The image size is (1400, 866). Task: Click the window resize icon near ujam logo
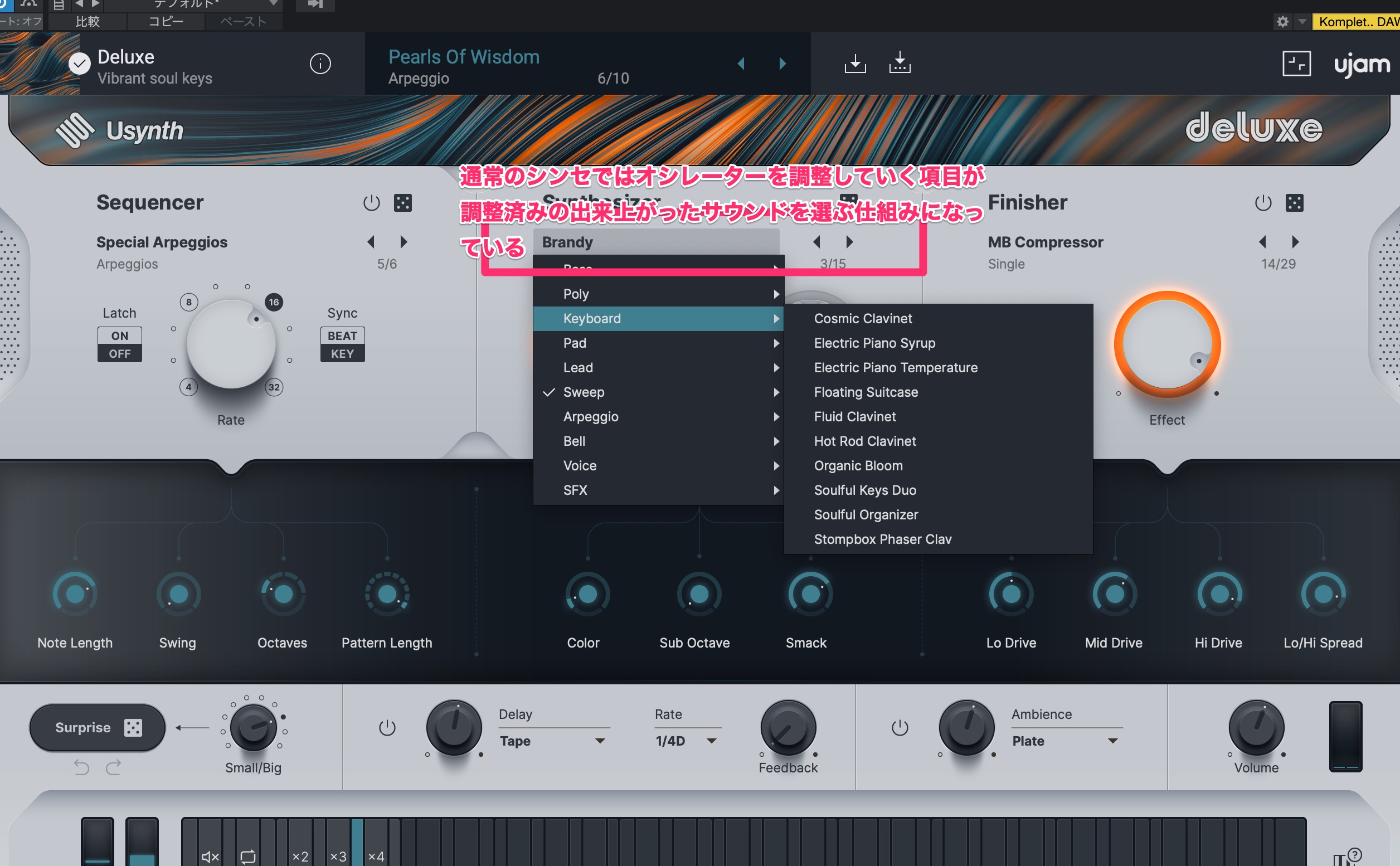pos(1296,64)
